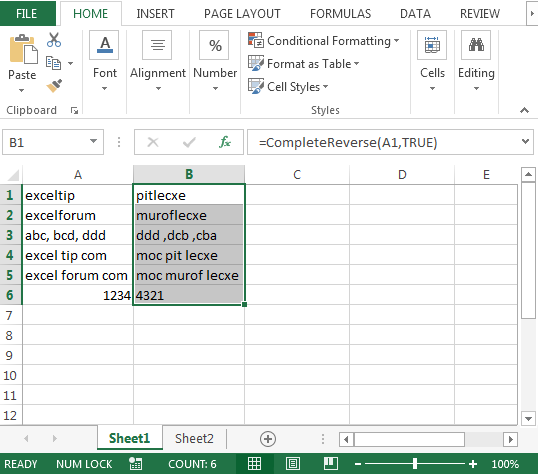Open the INSERT tab
Viewport: 538px width, 474px height.
click(155, 14)
